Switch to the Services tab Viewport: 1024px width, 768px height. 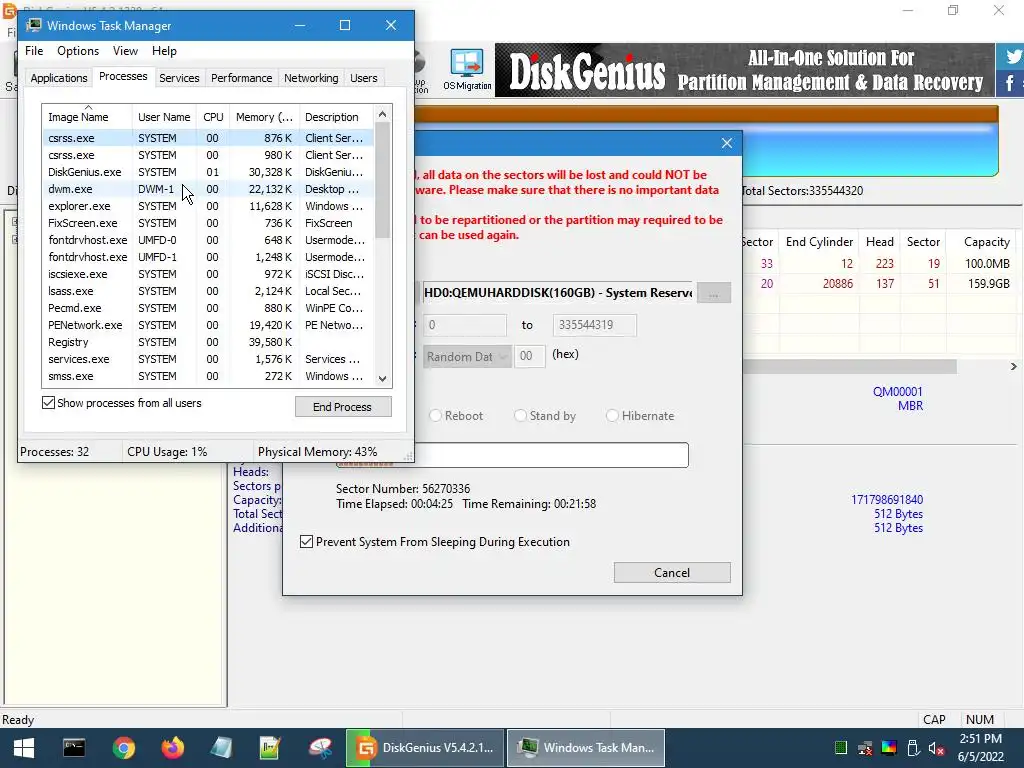tap(179, 78)
